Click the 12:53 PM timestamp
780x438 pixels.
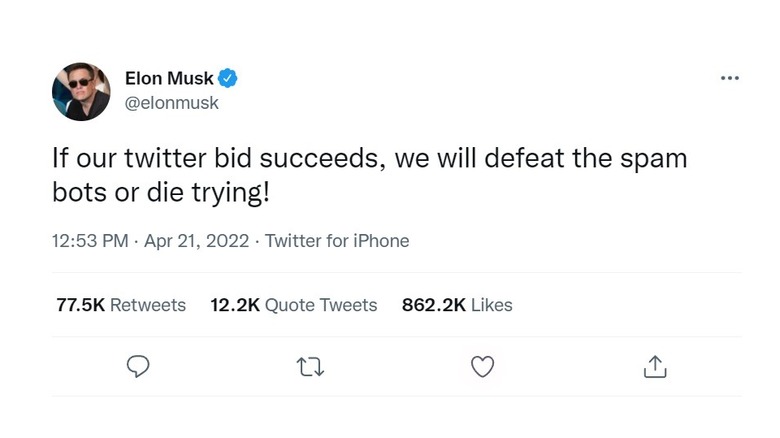coord(90,241)
